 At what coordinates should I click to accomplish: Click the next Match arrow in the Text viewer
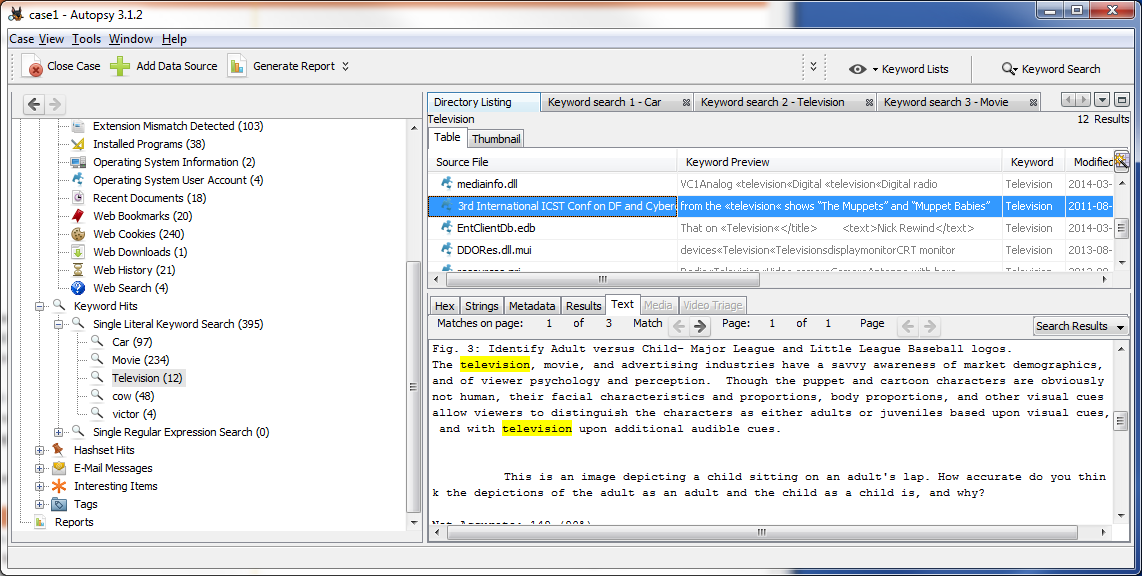coord(699,323)
